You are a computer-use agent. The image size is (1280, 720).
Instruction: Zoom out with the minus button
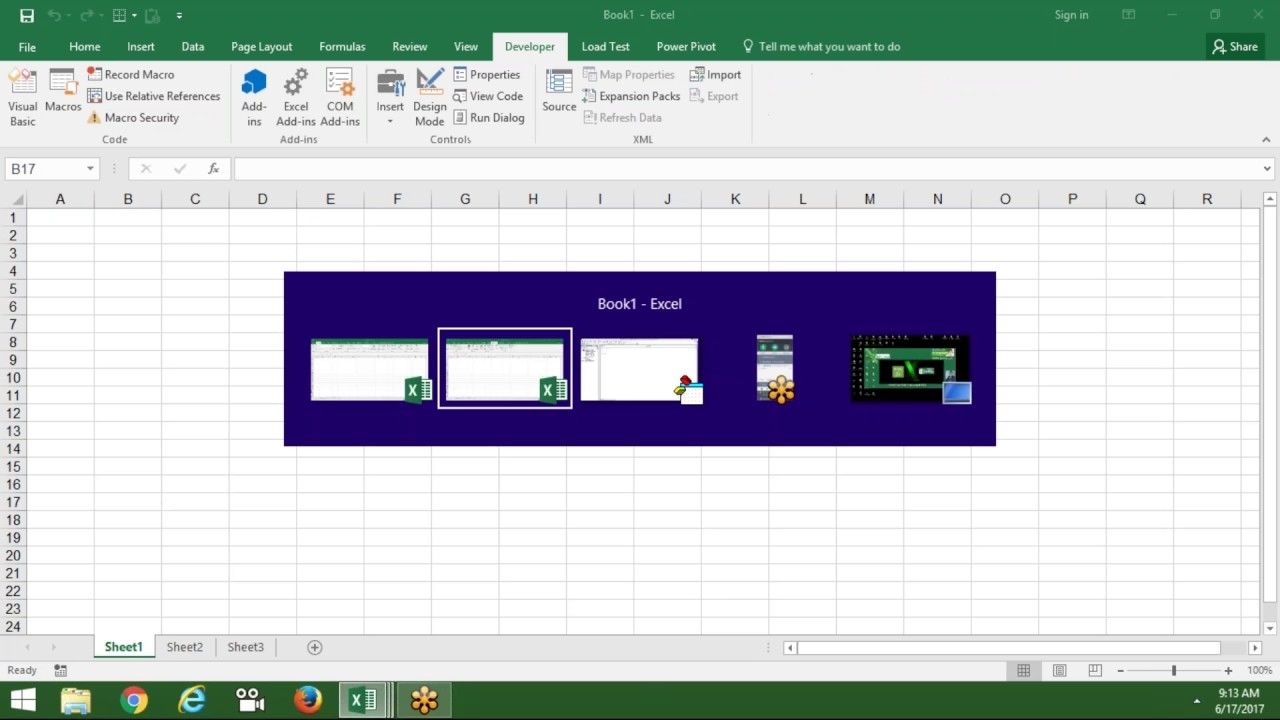1120,670
